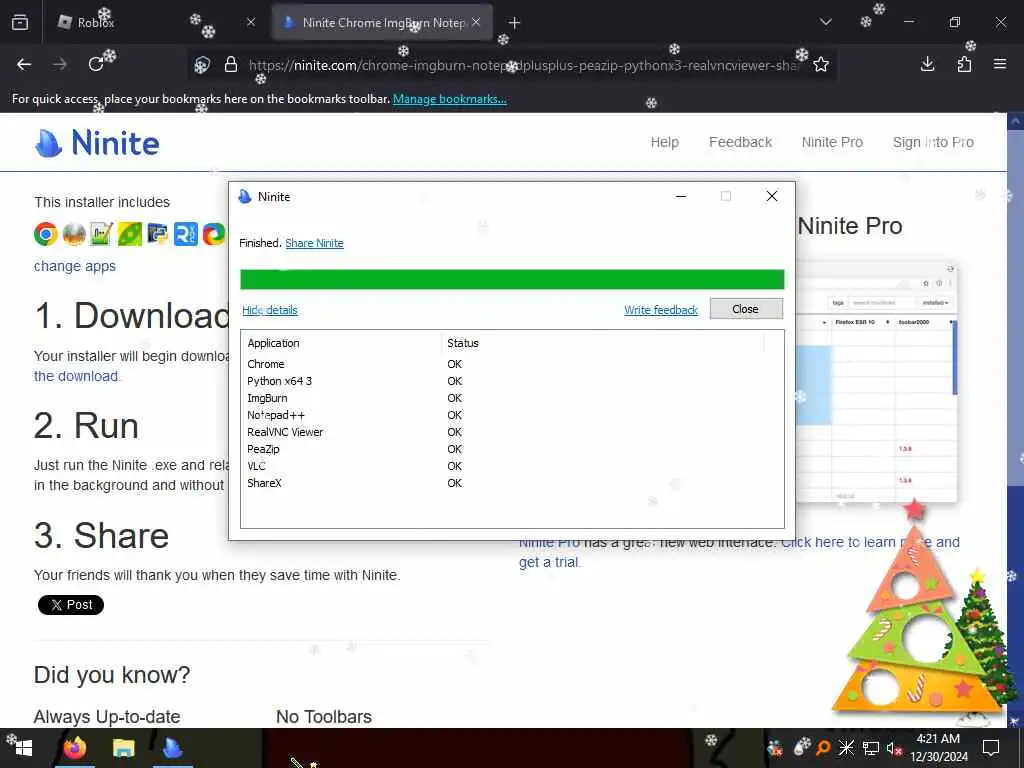
Task: Select the Chrome row in the installer list
Action: click(512, 364)
